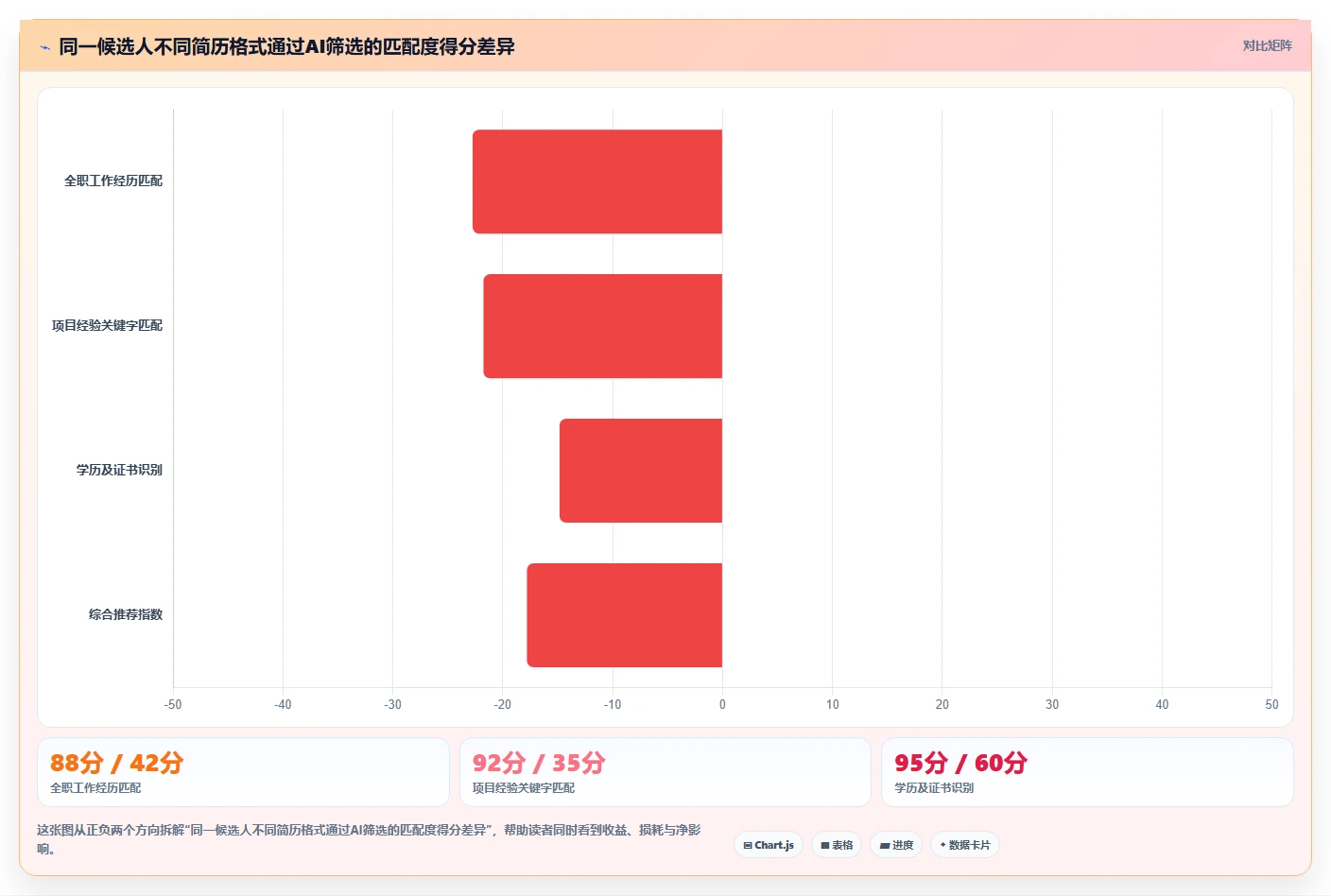Select the 数据卡片 chip
The height and width of the screenshot is (896, 1331).
click(965, 845)
